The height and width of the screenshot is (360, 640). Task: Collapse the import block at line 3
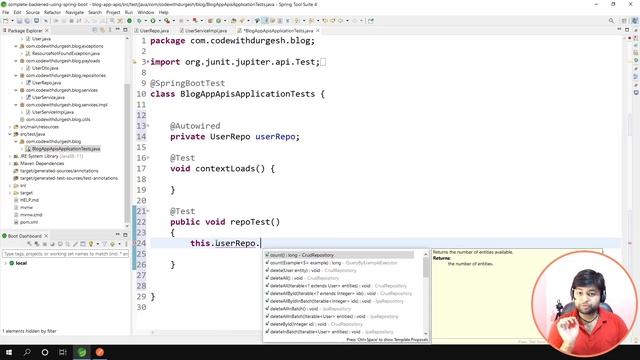pos(148,62)
